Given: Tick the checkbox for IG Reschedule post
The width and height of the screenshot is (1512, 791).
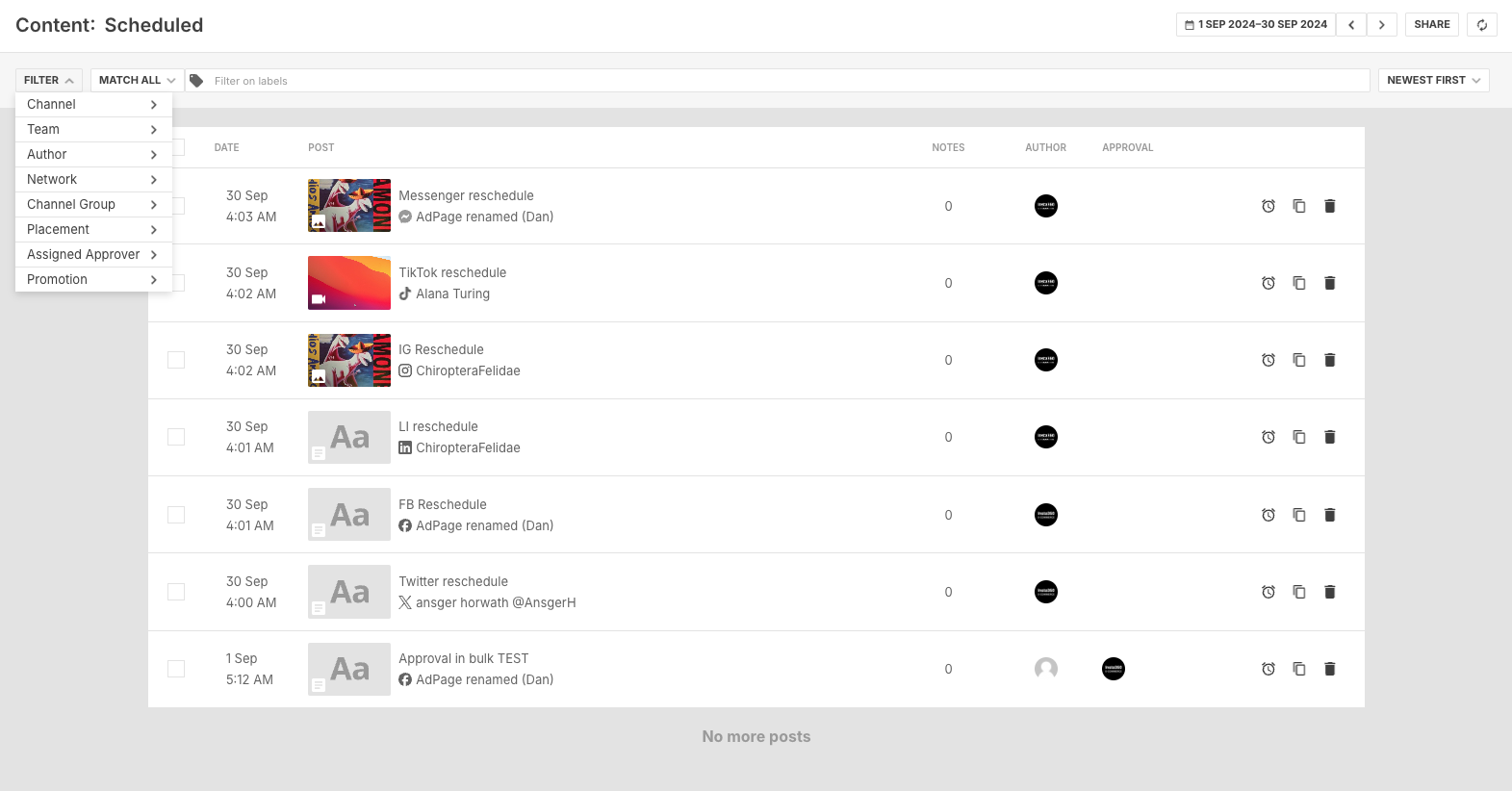Looking at the screenshot, I should 176,360.
